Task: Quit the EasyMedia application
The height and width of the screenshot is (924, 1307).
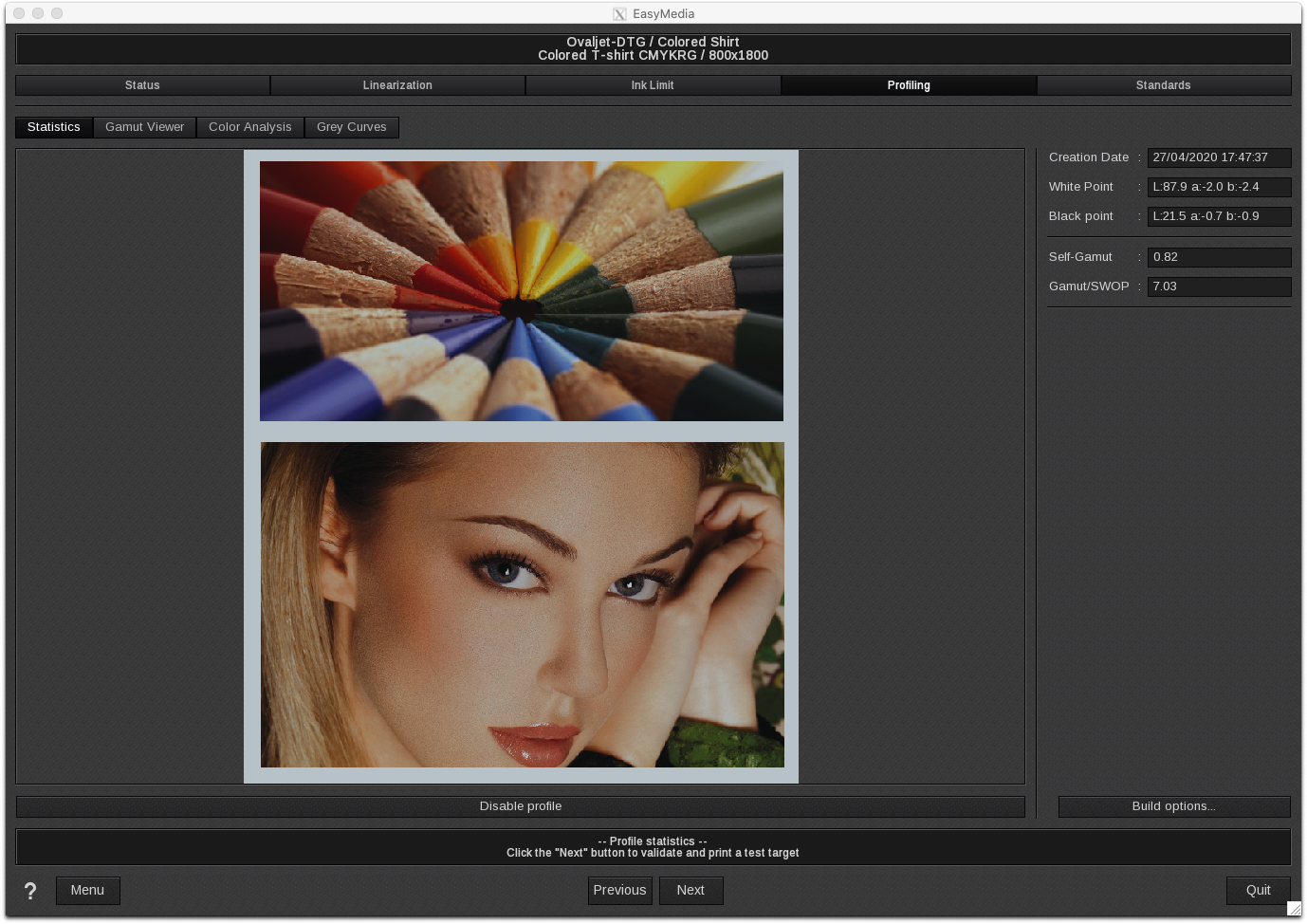Action: pyautogui.click(x=1258, y=890)
